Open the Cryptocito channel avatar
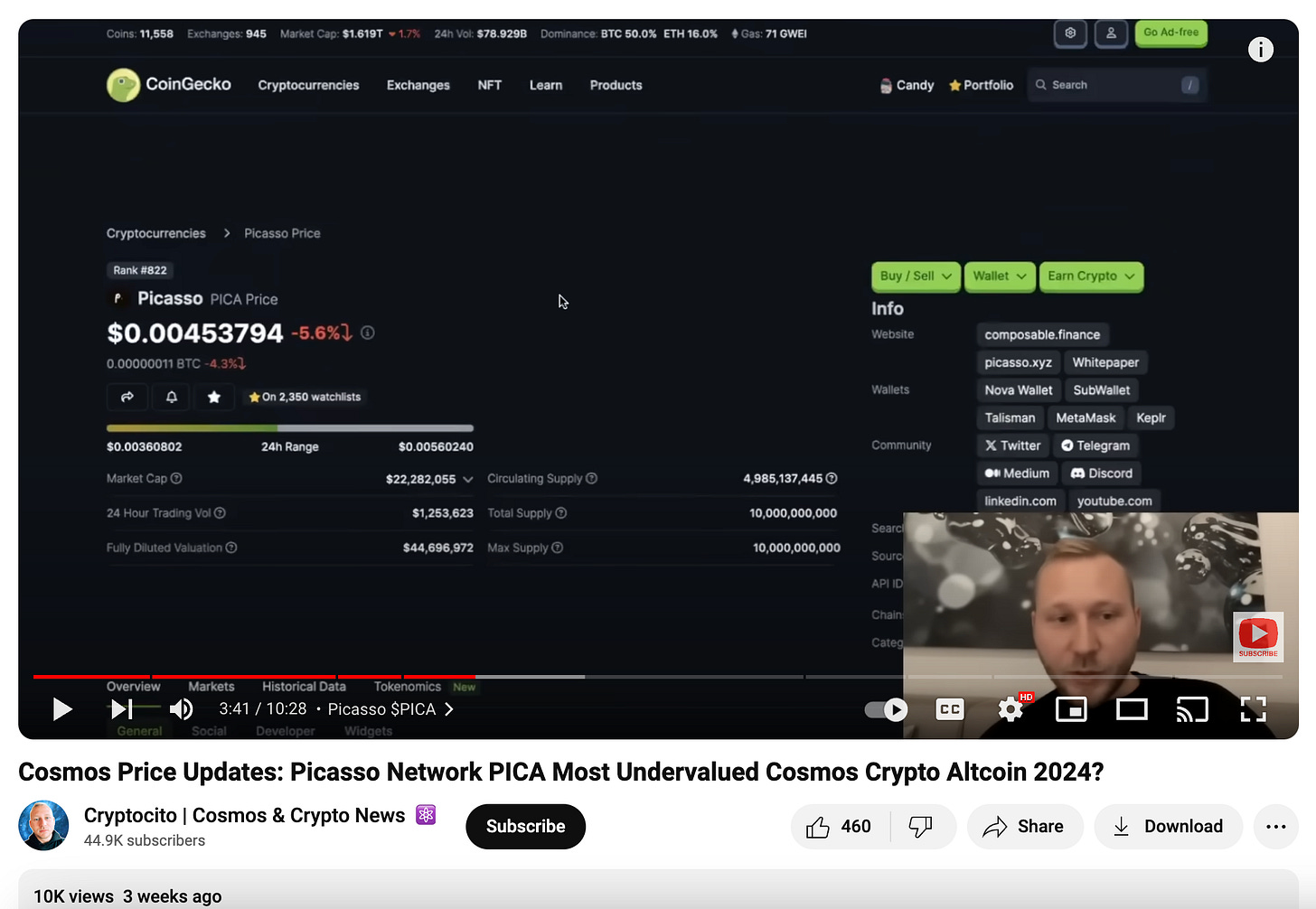The image size is (1316, 909). pos(43,826)
